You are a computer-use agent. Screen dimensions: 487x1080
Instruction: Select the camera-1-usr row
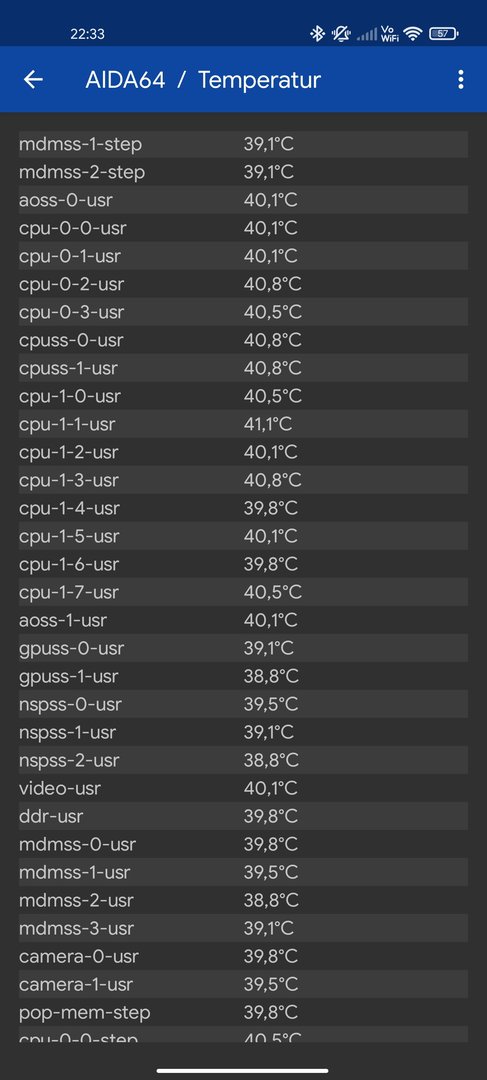pos(243,984)
